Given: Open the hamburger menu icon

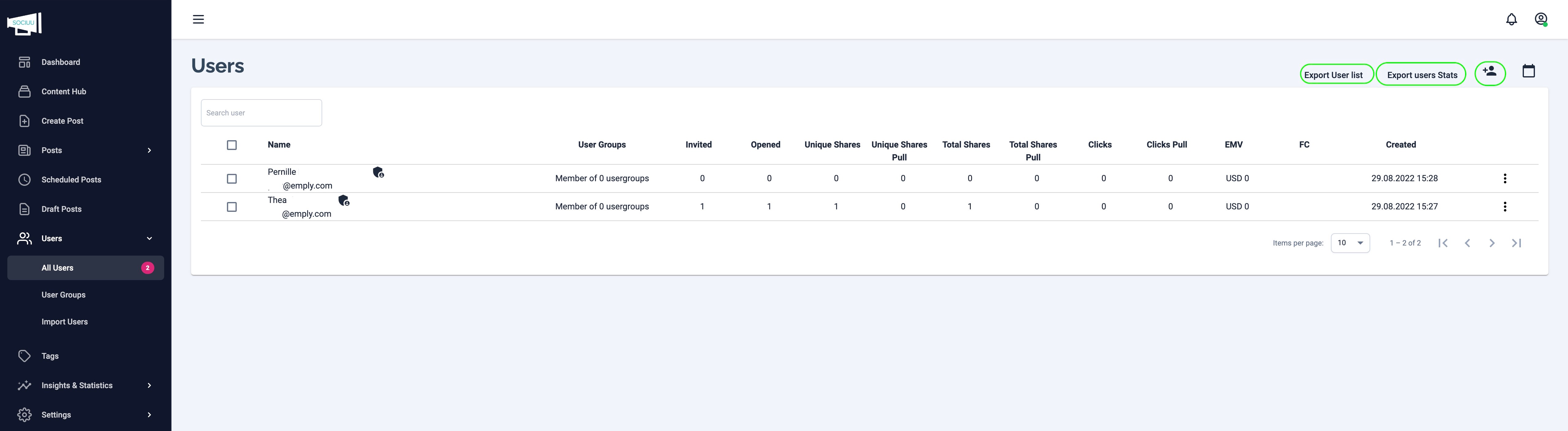Looking at the screenshot, I should 198,20.
